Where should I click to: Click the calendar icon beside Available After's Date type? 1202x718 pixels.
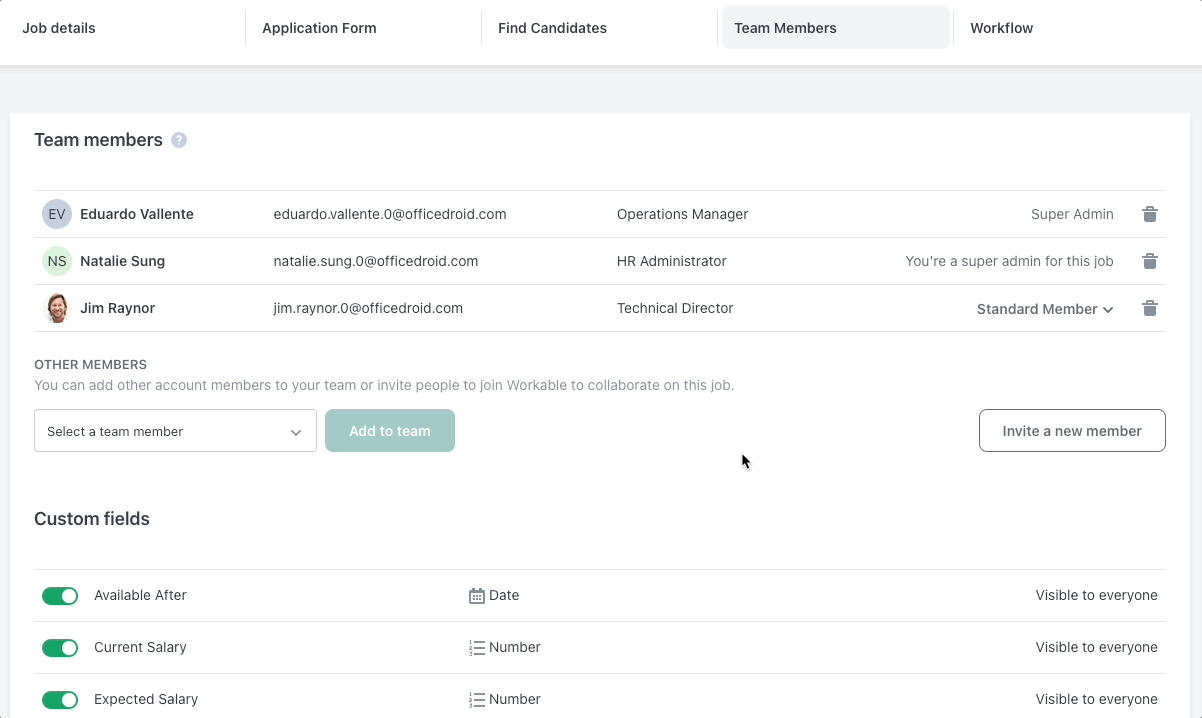coord(475,595)
